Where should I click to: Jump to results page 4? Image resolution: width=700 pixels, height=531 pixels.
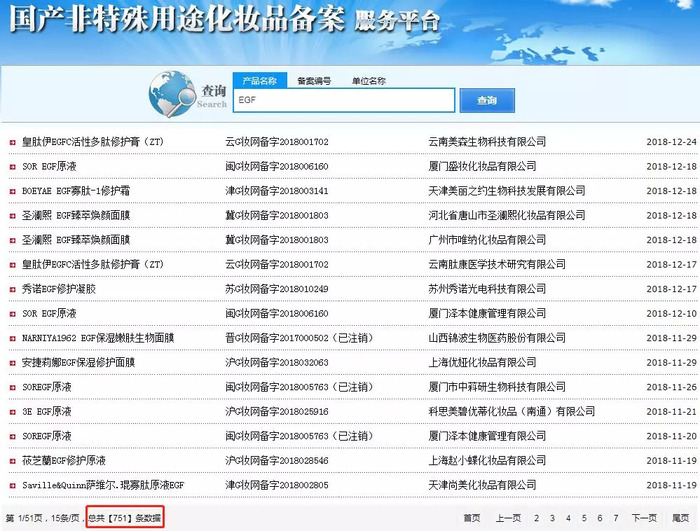coord(568,518)
